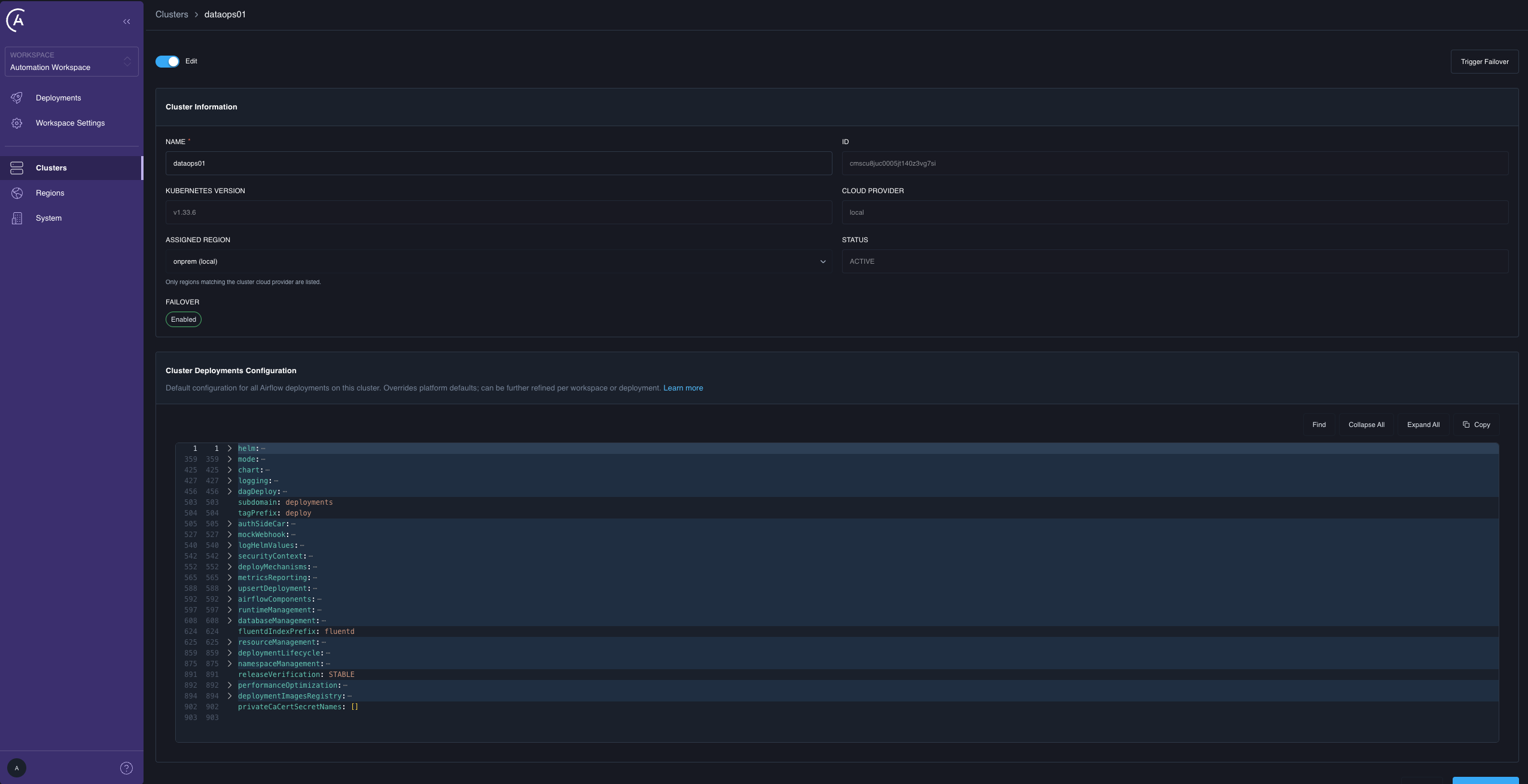Expand the chart section
Viewport: 1528px width, 784px height.
pyautogui.click(x=230, y=470)
